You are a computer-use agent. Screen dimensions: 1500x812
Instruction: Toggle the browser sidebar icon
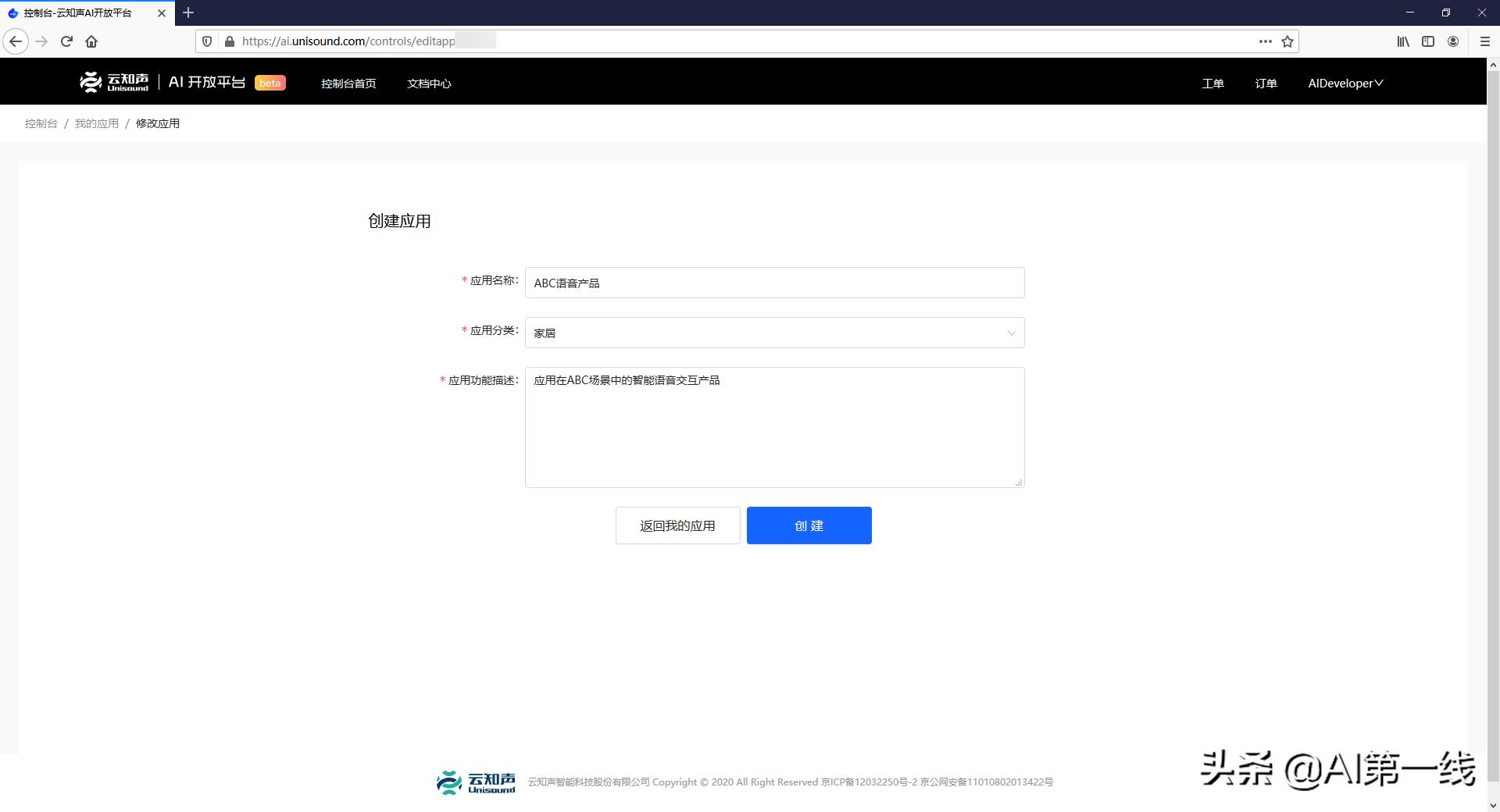1428,41
